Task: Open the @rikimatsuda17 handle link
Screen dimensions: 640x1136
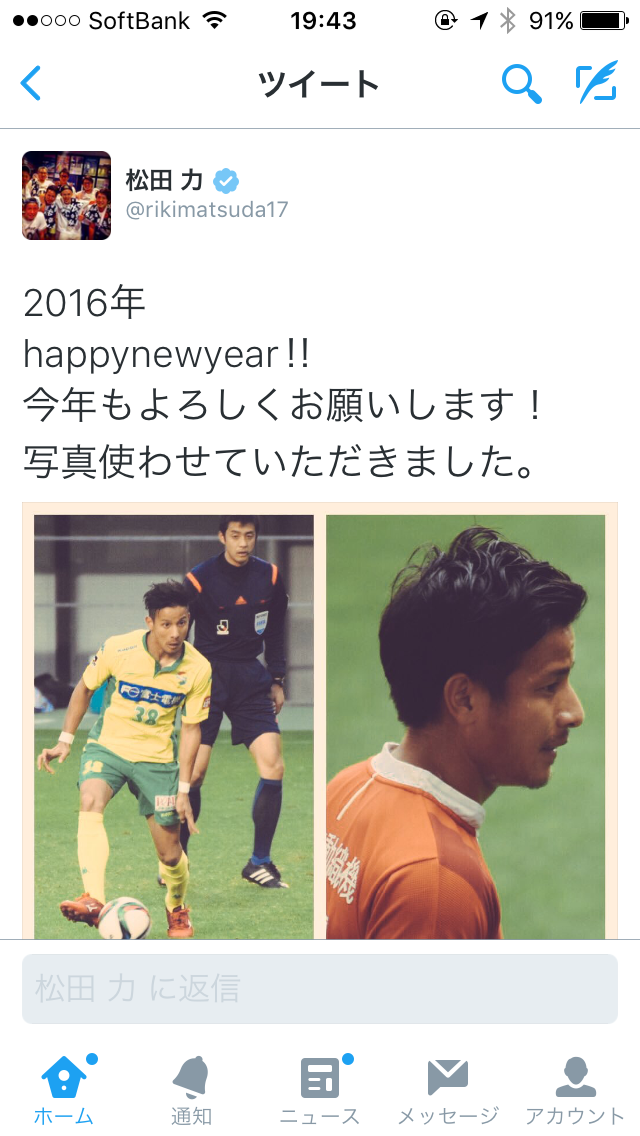Action: tap(207, 209)
